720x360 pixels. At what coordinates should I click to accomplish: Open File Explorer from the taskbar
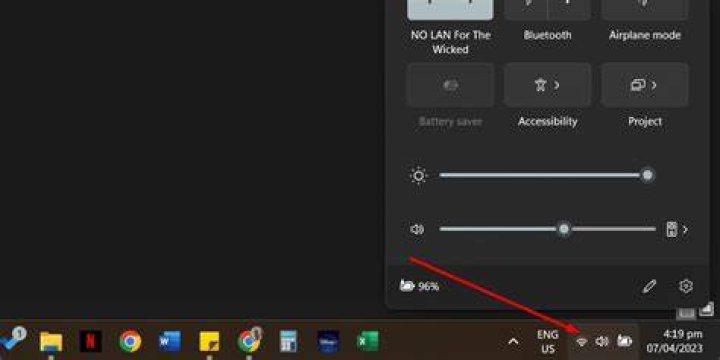tap(51, 342)
